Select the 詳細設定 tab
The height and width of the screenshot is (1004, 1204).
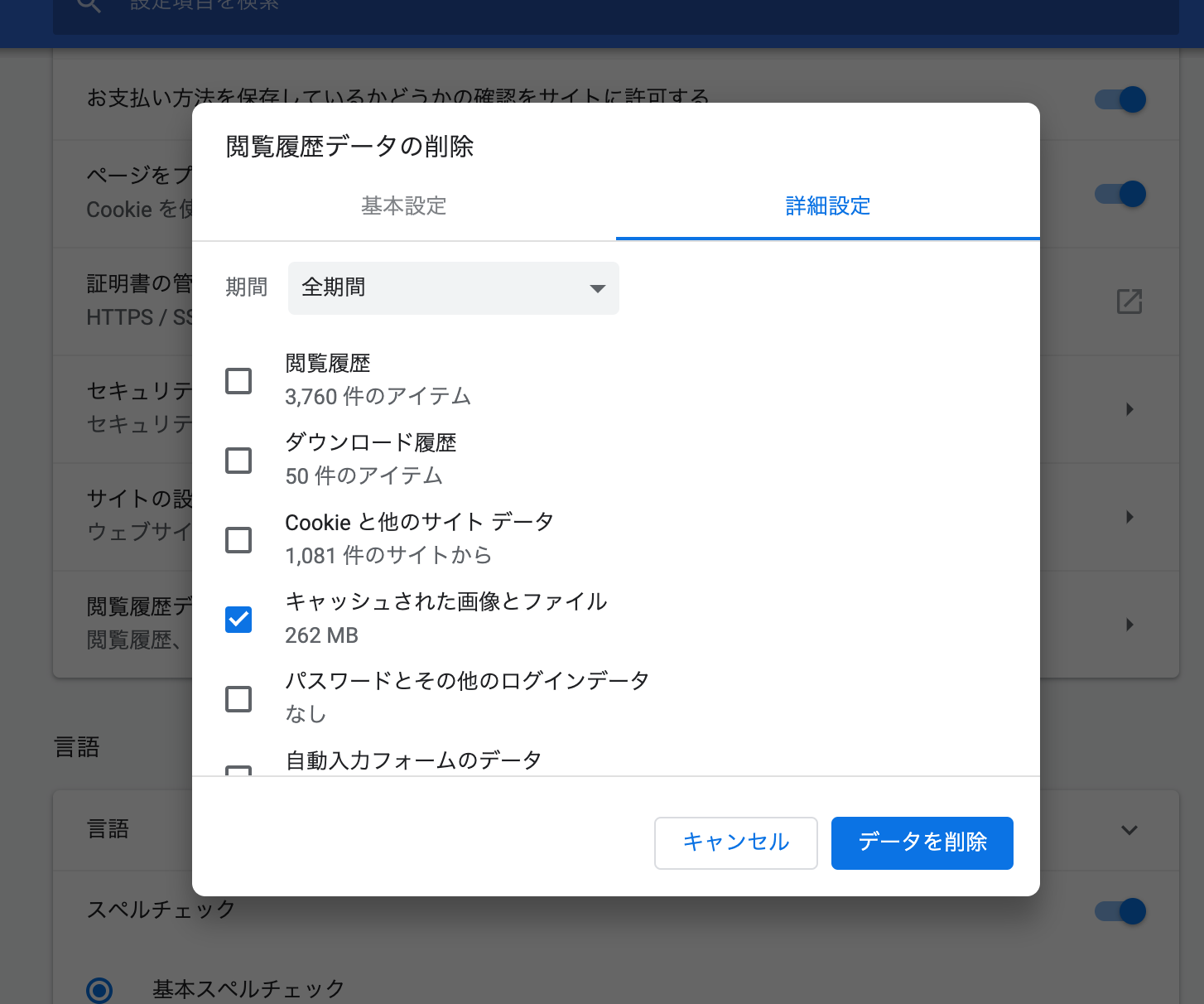pos(828,205)
